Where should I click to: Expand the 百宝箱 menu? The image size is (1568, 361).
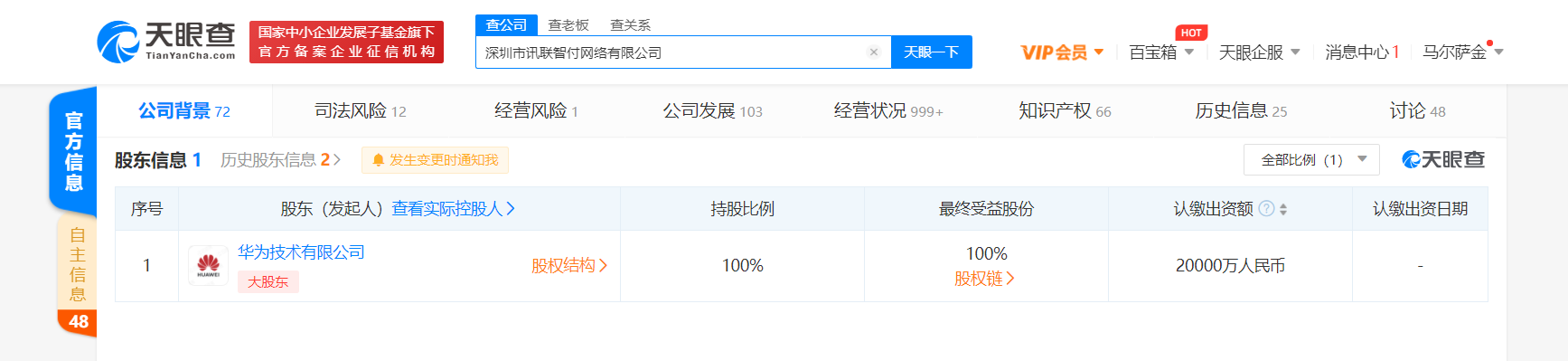1161,52
